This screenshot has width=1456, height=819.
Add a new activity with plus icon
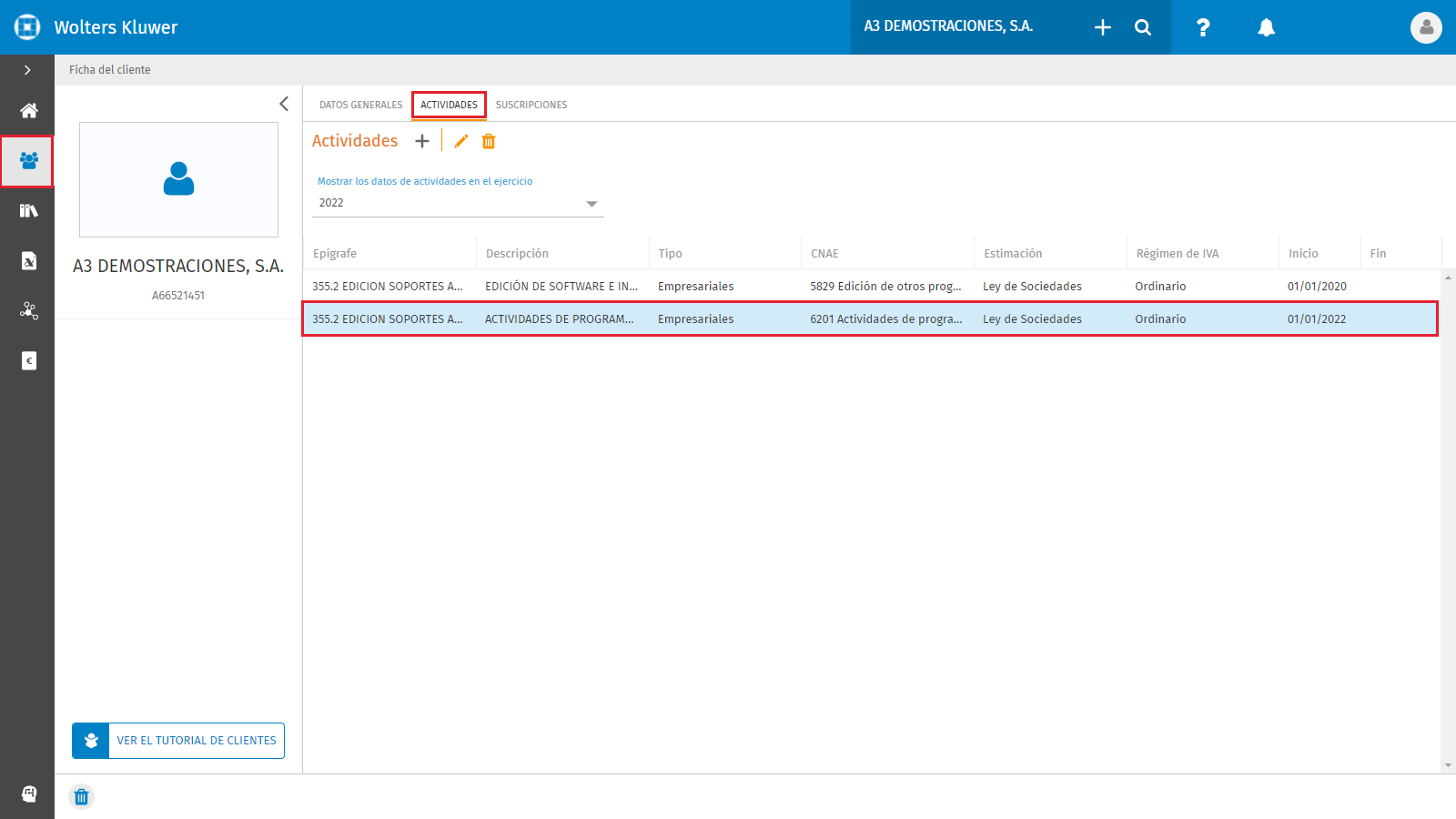[x=422, y=141]
